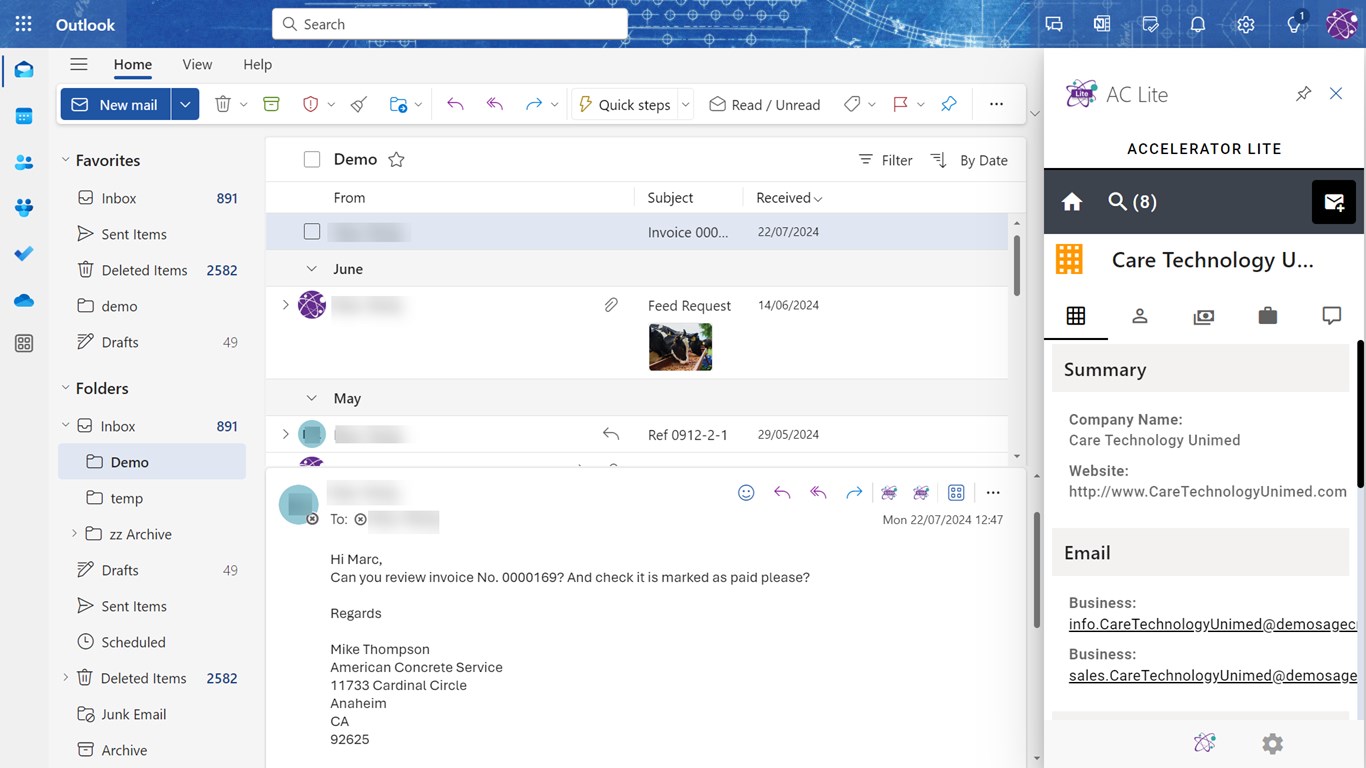Expand the Quick steps dropdown arrow
Viewport: 1366px width, 768px height.
tap(686, 104)
